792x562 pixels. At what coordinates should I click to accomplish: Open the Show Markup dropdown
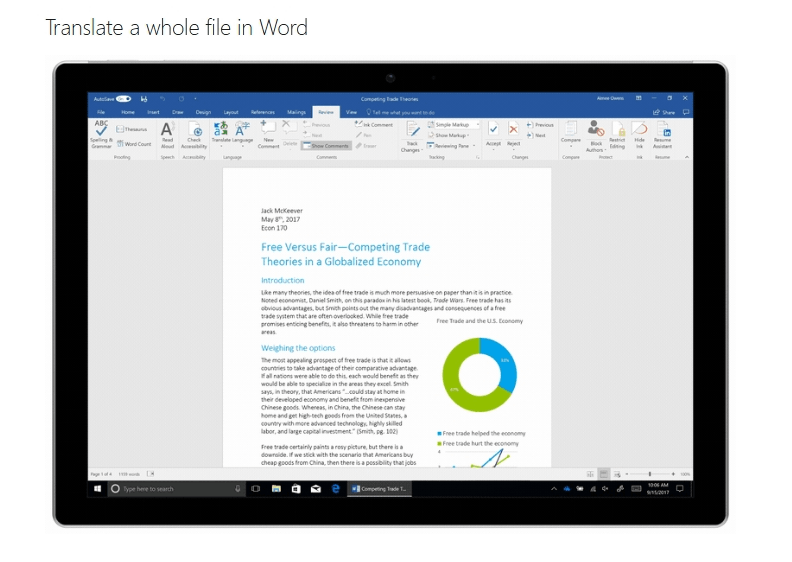[449, 135]
